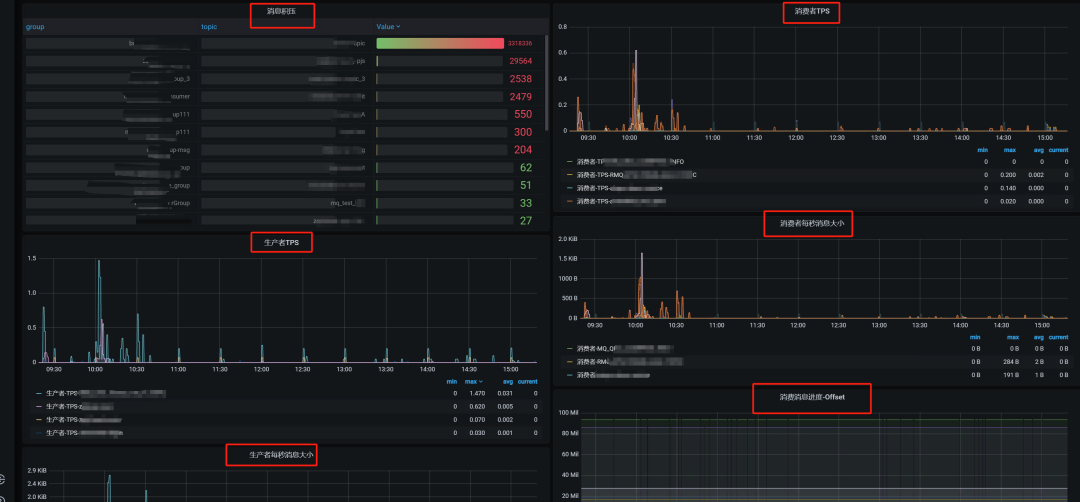Open the 消费者每秒消息大小 panel title menu
Viewport: 1080px width, 502px height.
(x=811, y=223)
